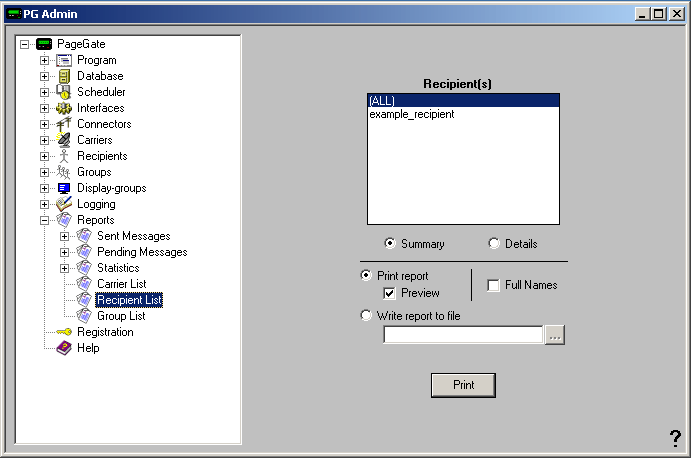Click the Interfaces gears icon
The height and width of the screenshot is (458, 691).
[x=64, y=108]
